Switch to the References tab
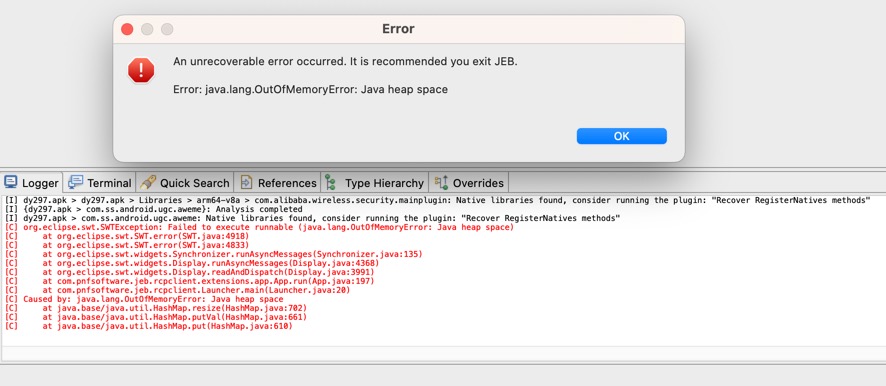The height and width of the screenshot is (386, 886). point(277,183)
